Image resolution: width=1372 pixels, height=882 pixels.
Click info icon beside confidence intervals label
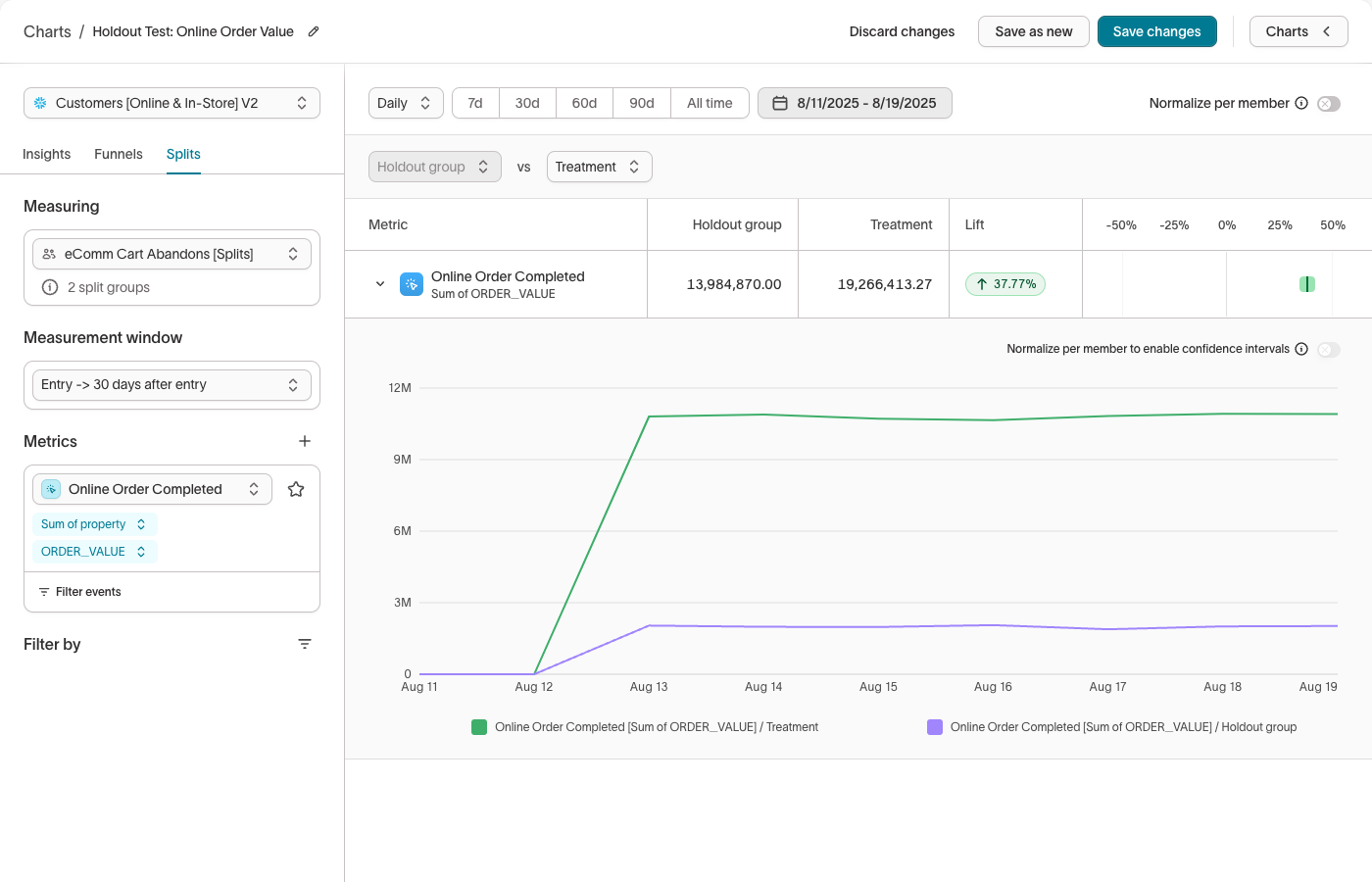click(1301, 349)
